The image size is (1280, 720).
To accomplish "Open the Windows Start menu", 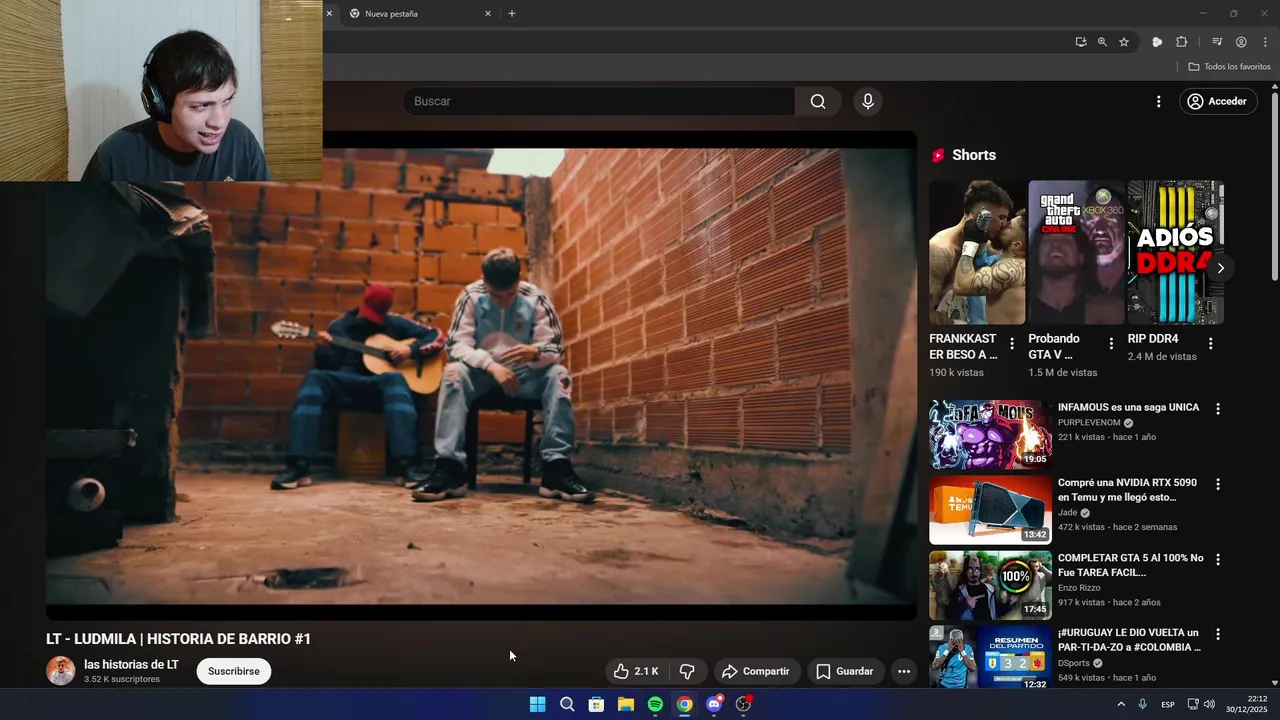I will (x=537, y=704).
